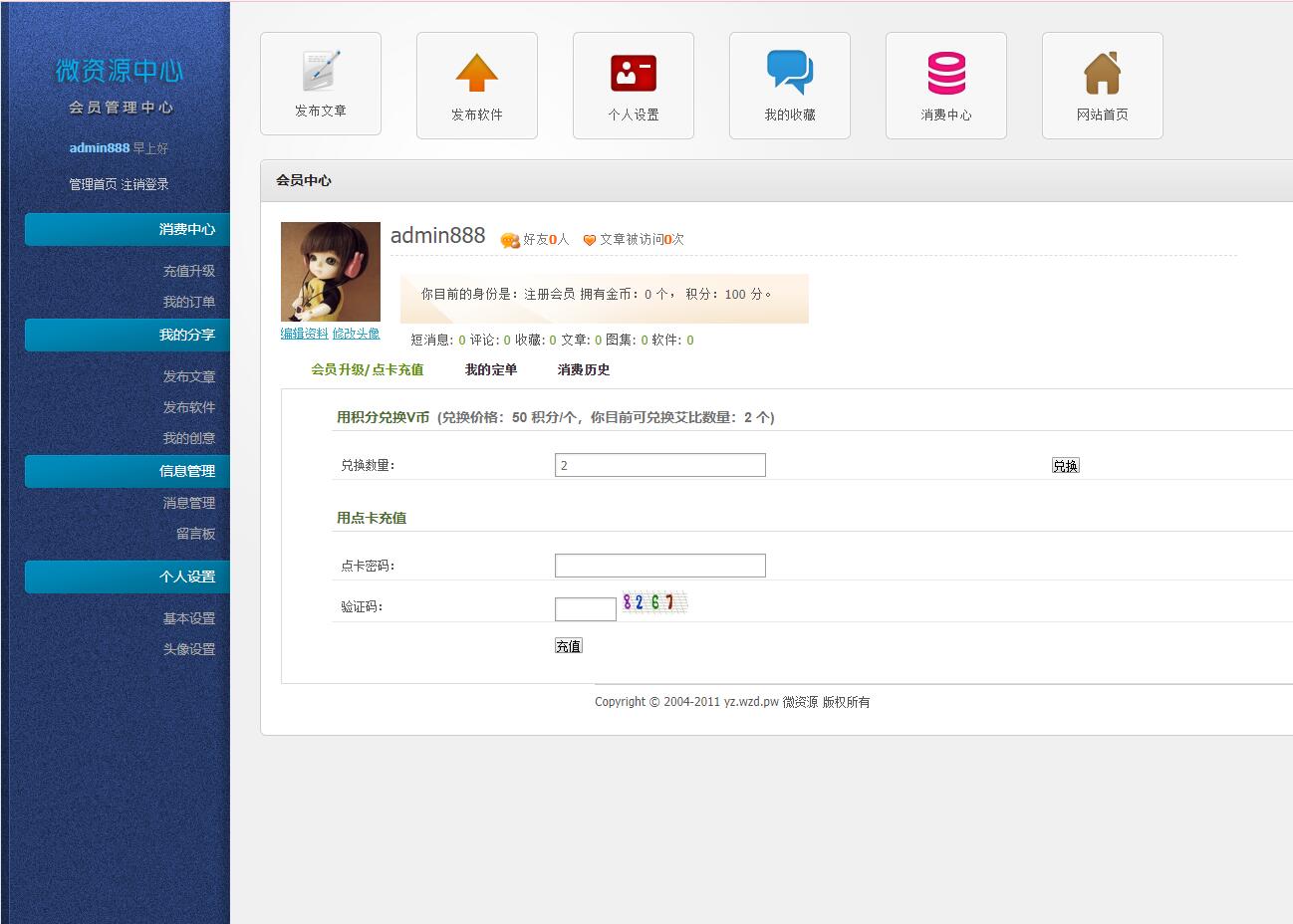Open 个人设置 red ID card icon
The height and width of the screenshot is (924, 1293).
633,74
